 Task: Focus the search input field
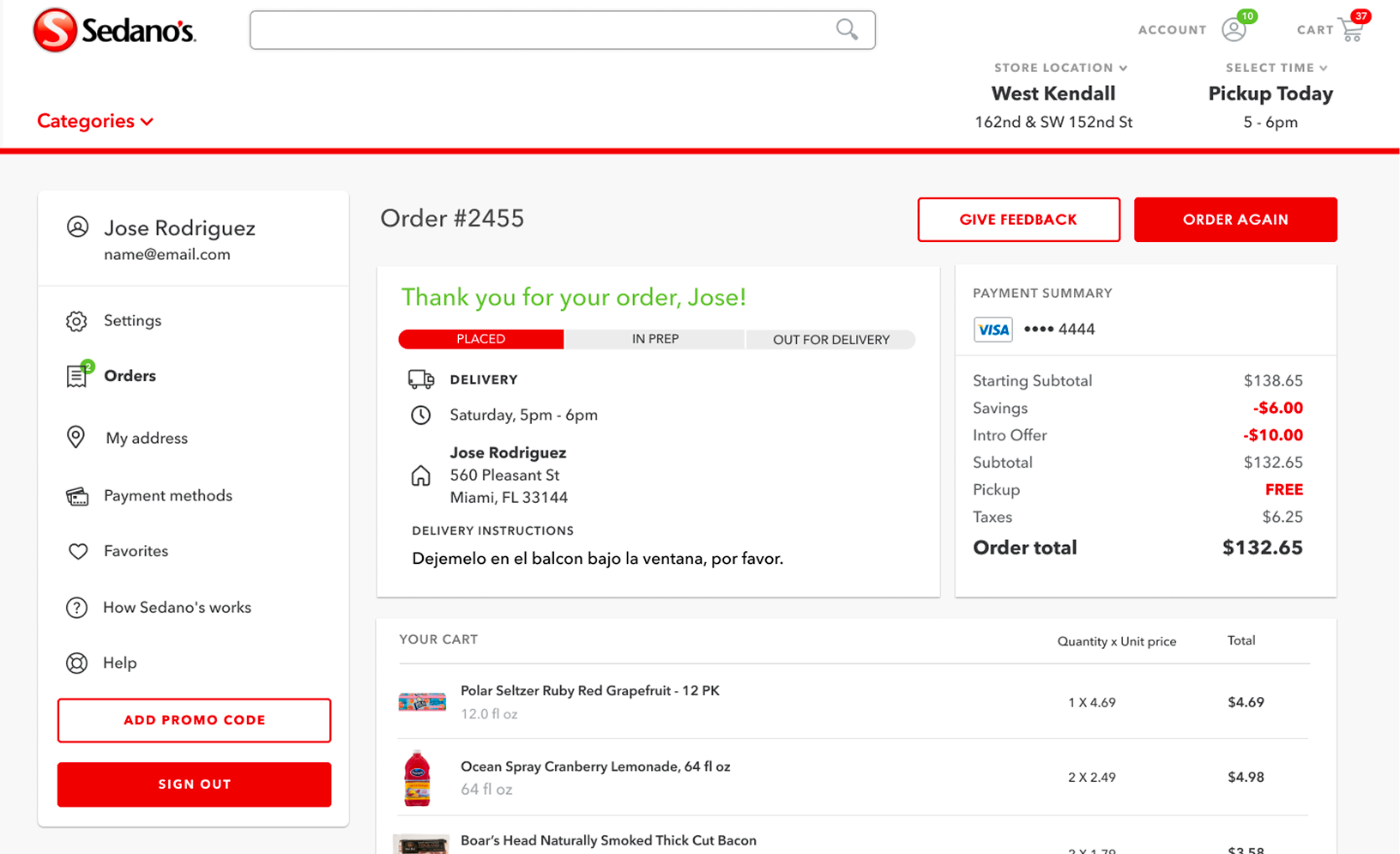tap(563, 30)
